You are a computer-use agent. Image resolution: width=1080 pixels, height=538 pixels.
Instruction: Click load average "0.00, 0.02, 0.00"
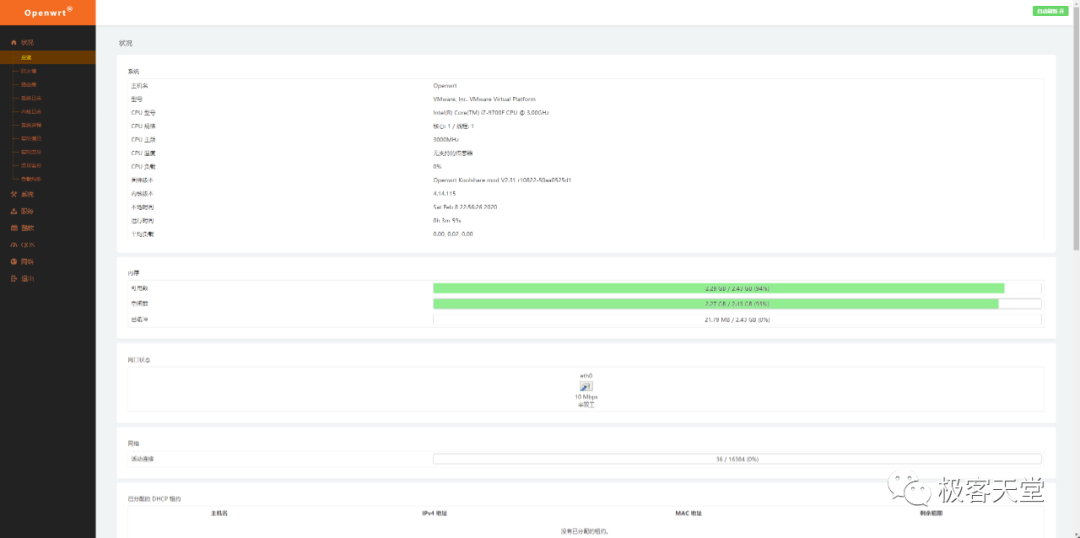pyautogui.click(x=453, y=234)
